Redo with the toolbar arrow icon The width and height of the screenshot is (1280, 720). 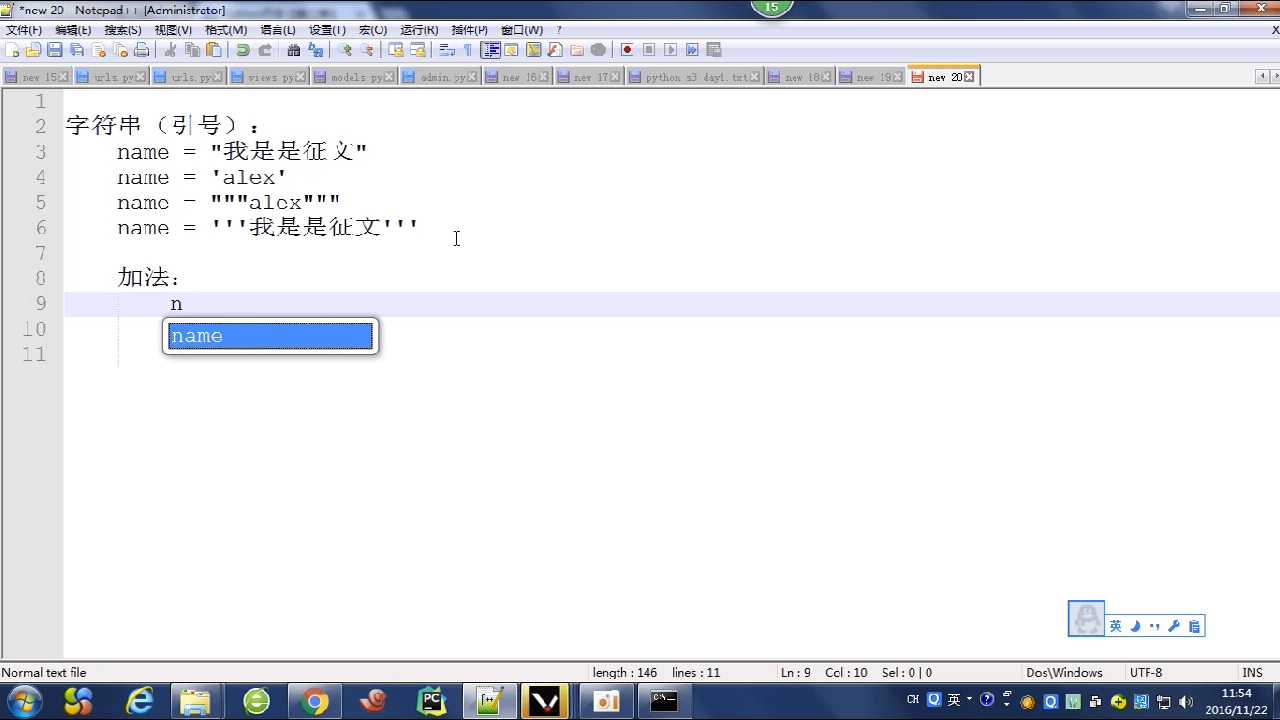tap(265, 50)
